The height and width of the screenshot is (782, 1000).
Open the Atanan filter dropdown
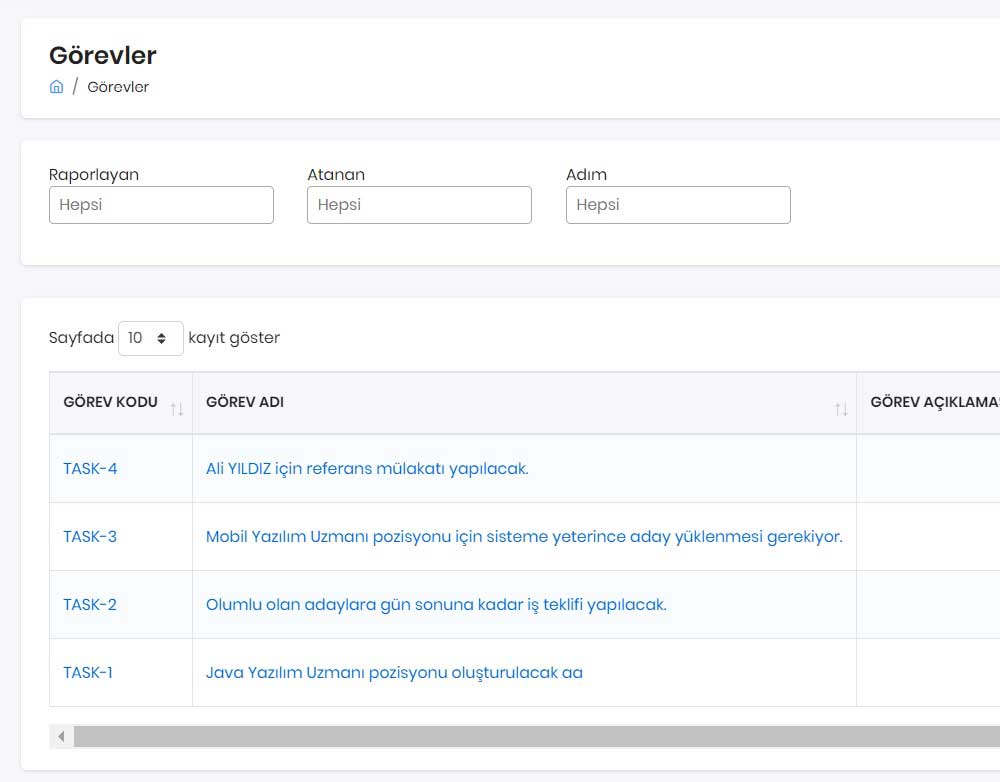coord(419,205)
